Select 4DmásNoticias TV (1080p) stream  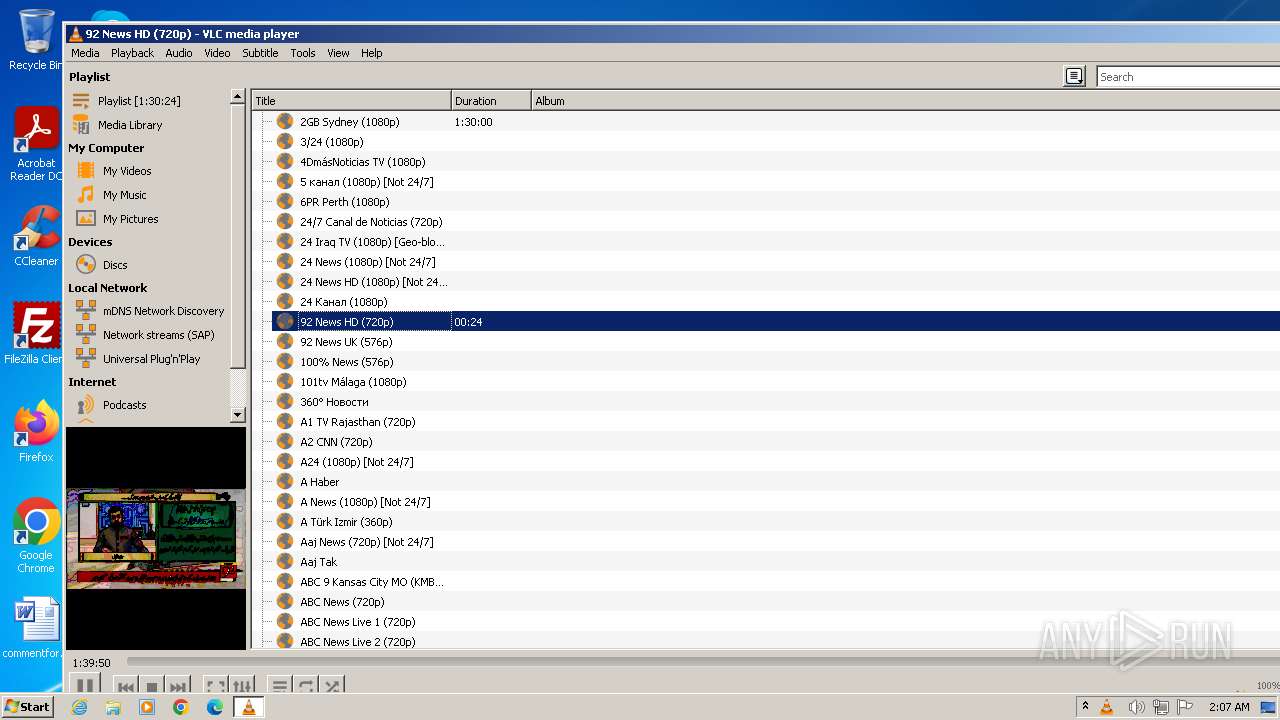(362, 162)
